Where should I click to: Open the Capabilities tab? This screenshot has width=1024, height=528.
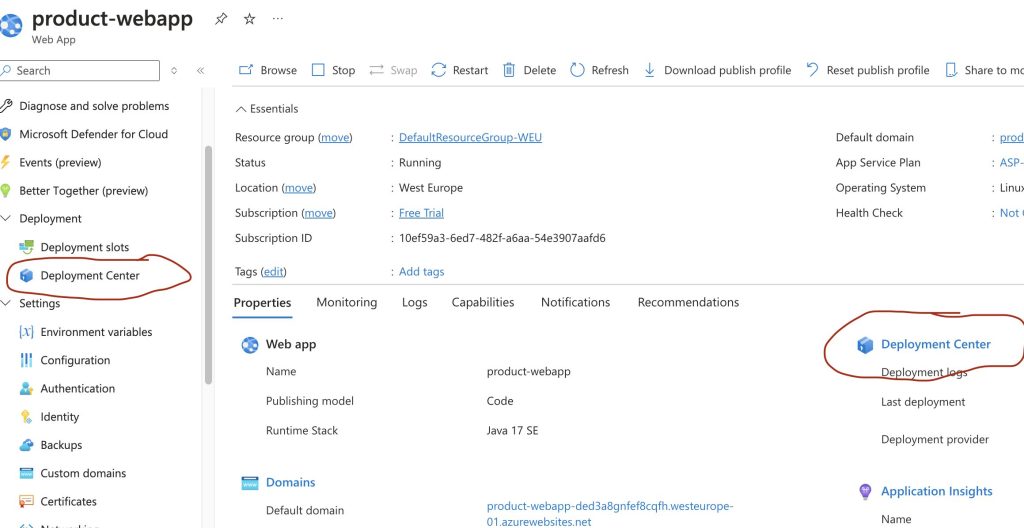click(x=483, y=302)
